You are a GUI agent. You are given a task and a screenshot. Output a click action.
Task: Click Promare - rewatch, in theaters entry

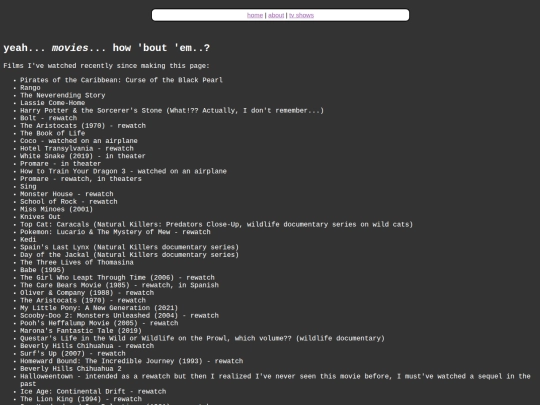(x=81, y=178)
